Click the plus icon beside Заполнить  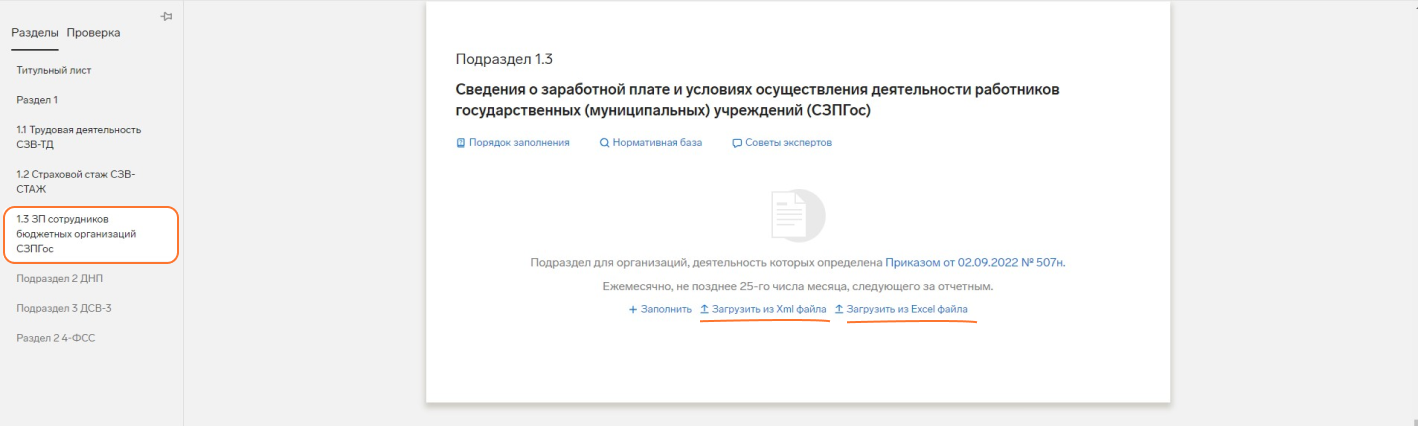coord(633,310)
